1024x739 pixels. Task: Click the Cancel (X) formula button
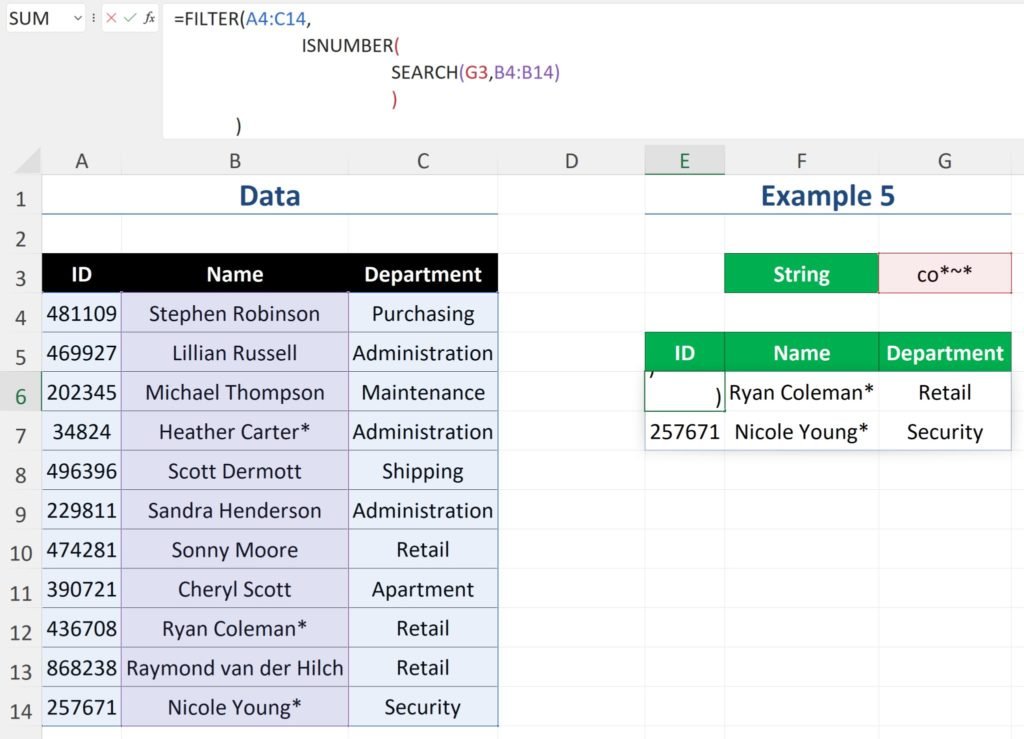pos(111,18)
